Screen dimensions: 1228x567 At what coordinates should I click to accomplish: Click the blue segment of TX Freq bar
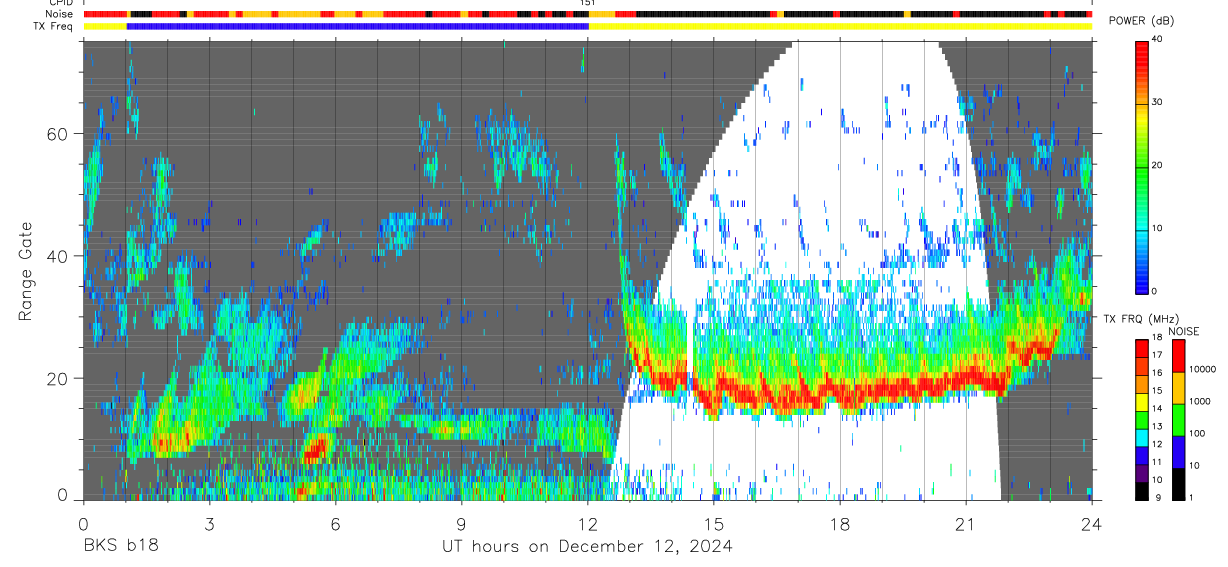coord(357,26)
